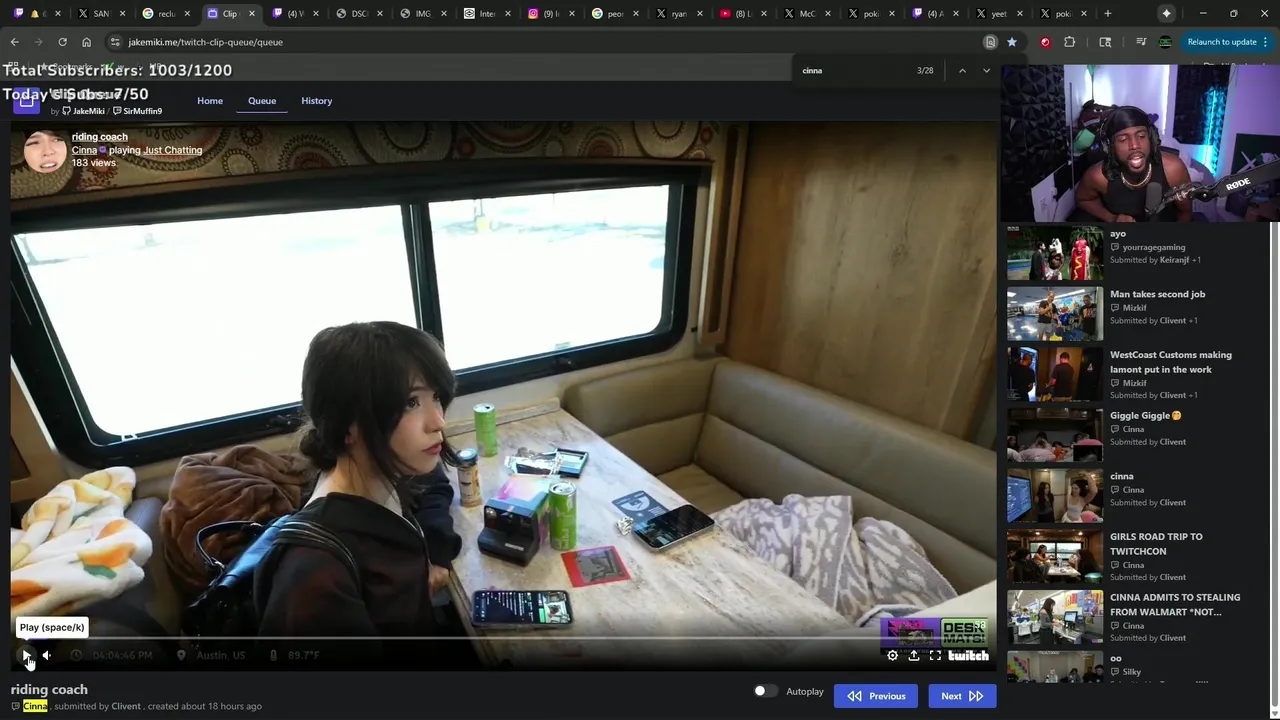Reload the current page
This screenshot has width=1280, height=720.
click(x=62, y=42)
